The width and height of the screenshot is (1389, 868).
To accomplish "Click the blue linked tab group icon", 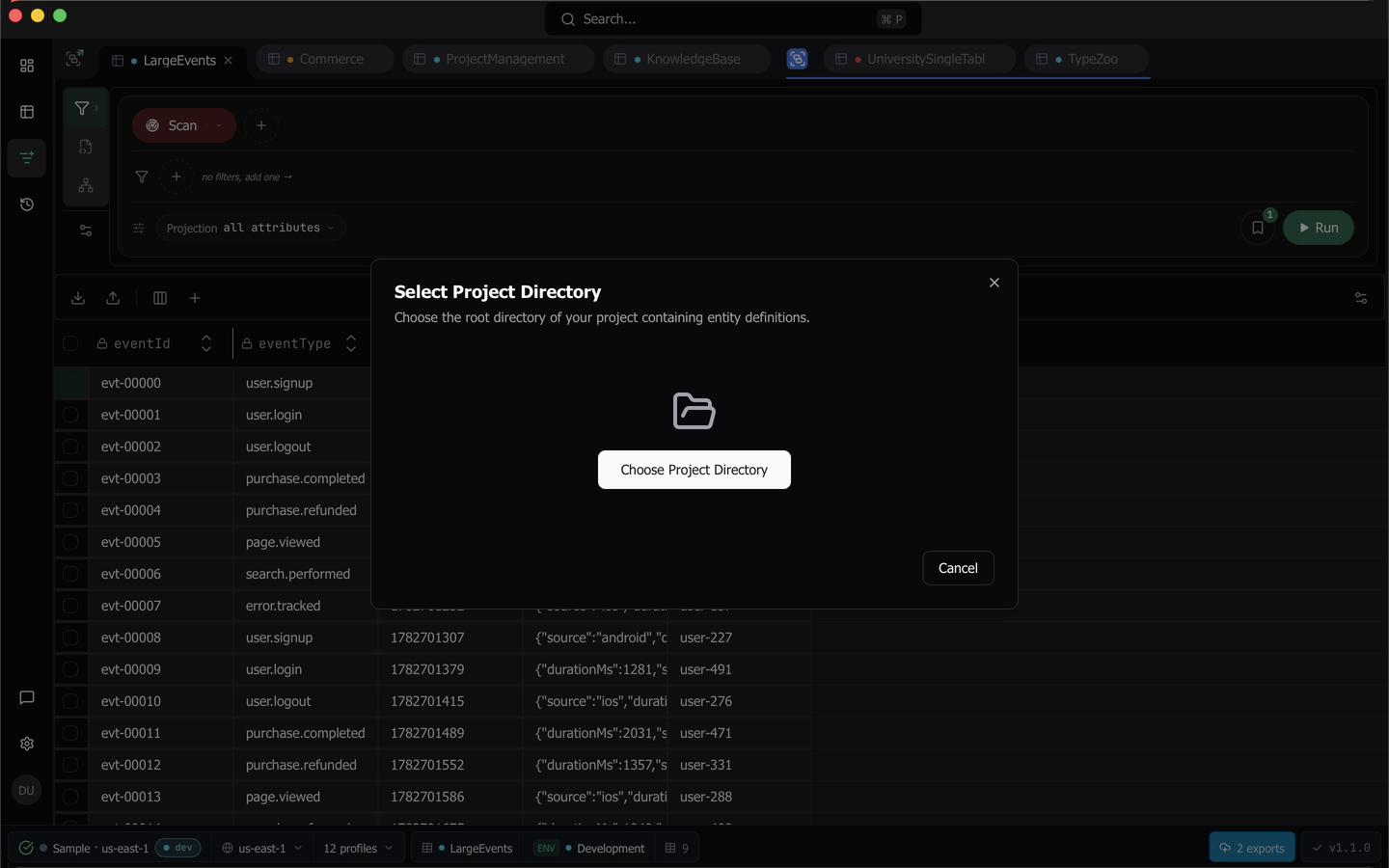I will tap(798, 59).
